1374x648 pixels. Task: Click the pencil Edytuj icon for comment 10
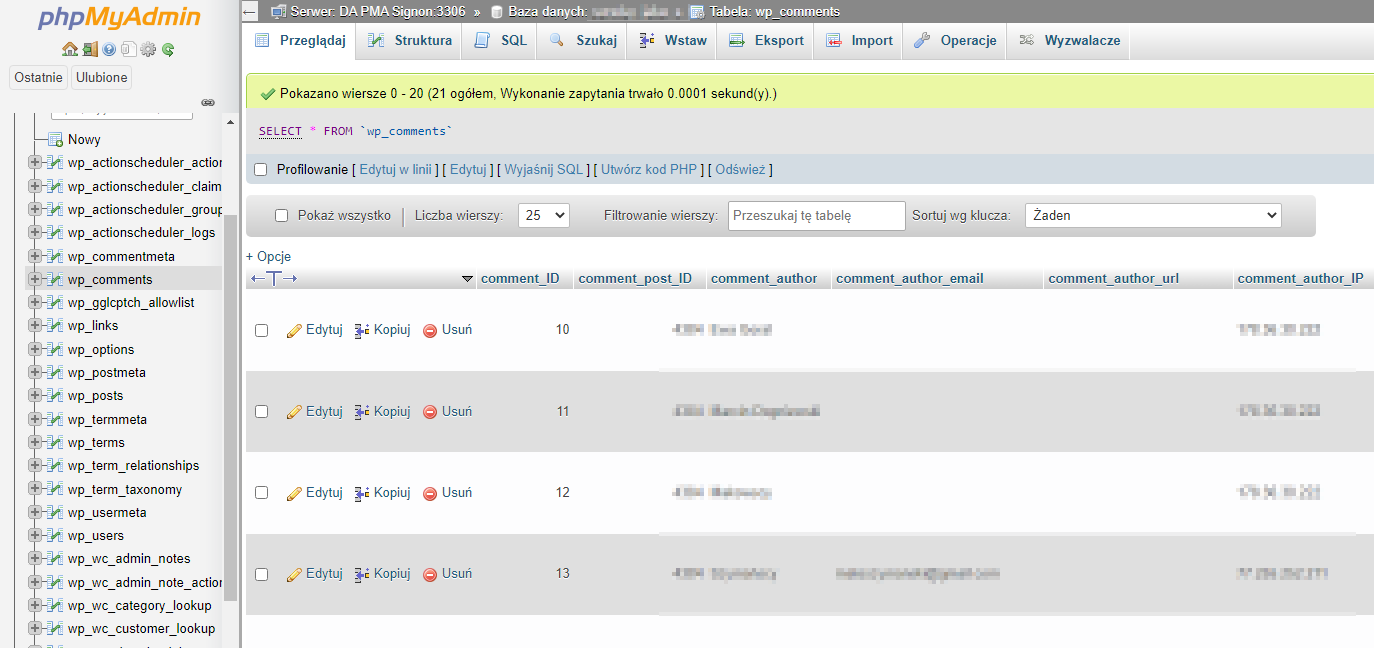294,330
